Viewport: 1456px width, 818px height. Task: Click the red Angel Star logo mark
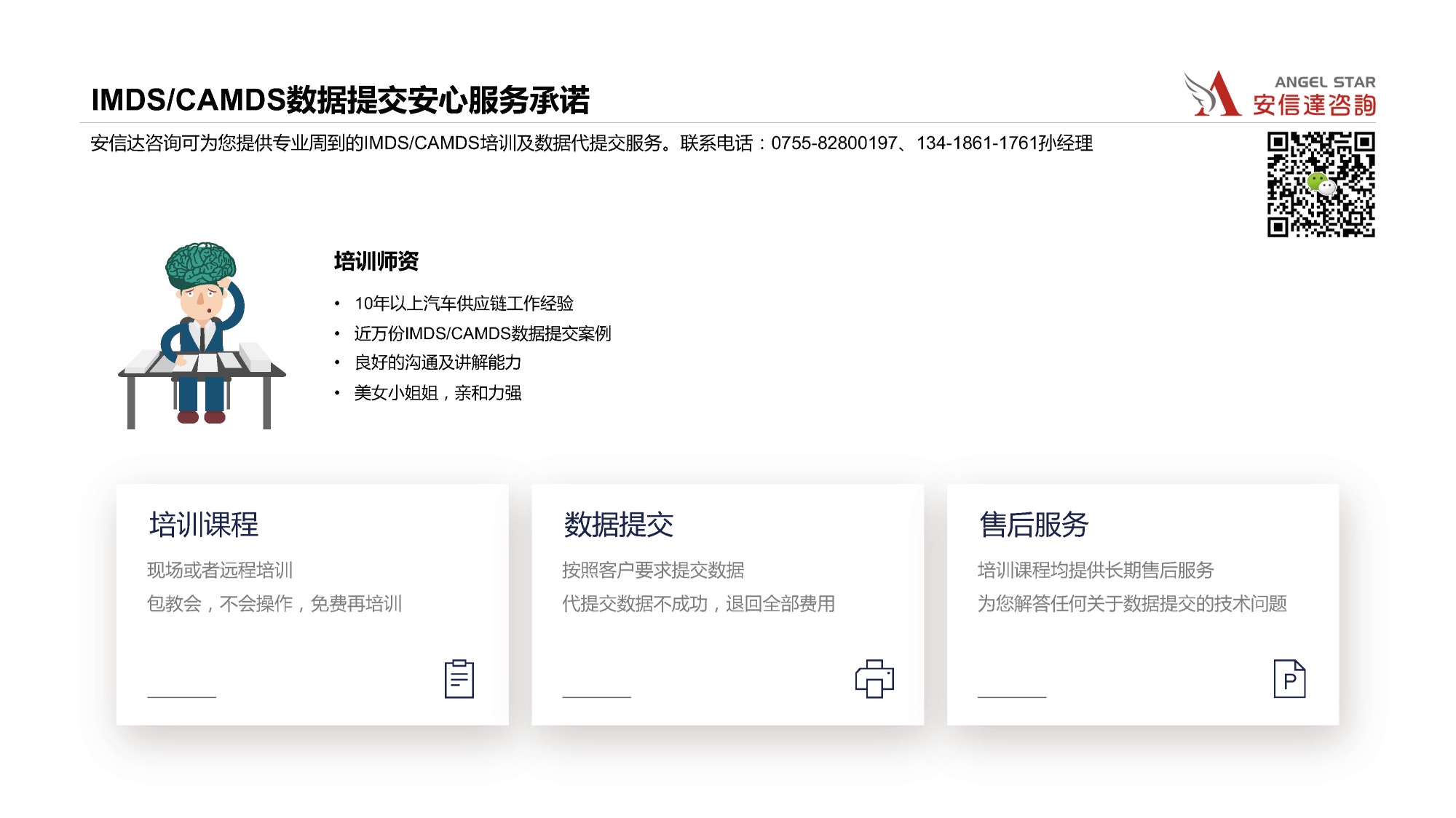click(x=1213, y=93)
